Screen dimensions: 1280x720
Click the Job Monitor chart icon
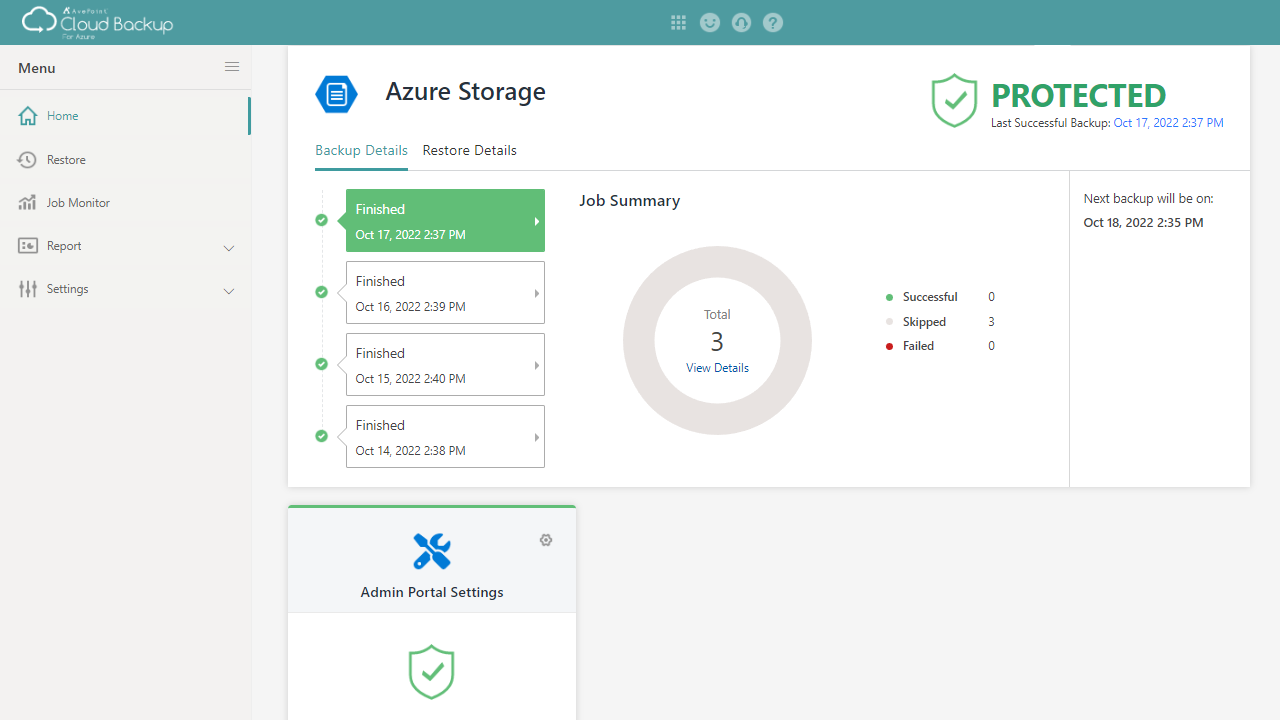point(28,203)
